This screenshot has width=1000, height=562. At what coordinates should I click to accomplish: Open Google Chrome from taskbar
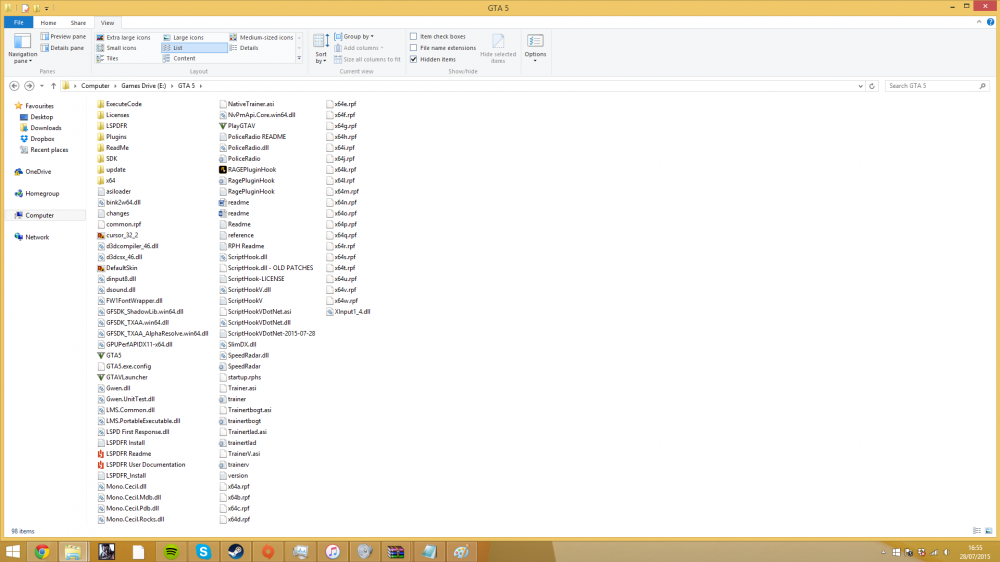[x=42, y=551]
